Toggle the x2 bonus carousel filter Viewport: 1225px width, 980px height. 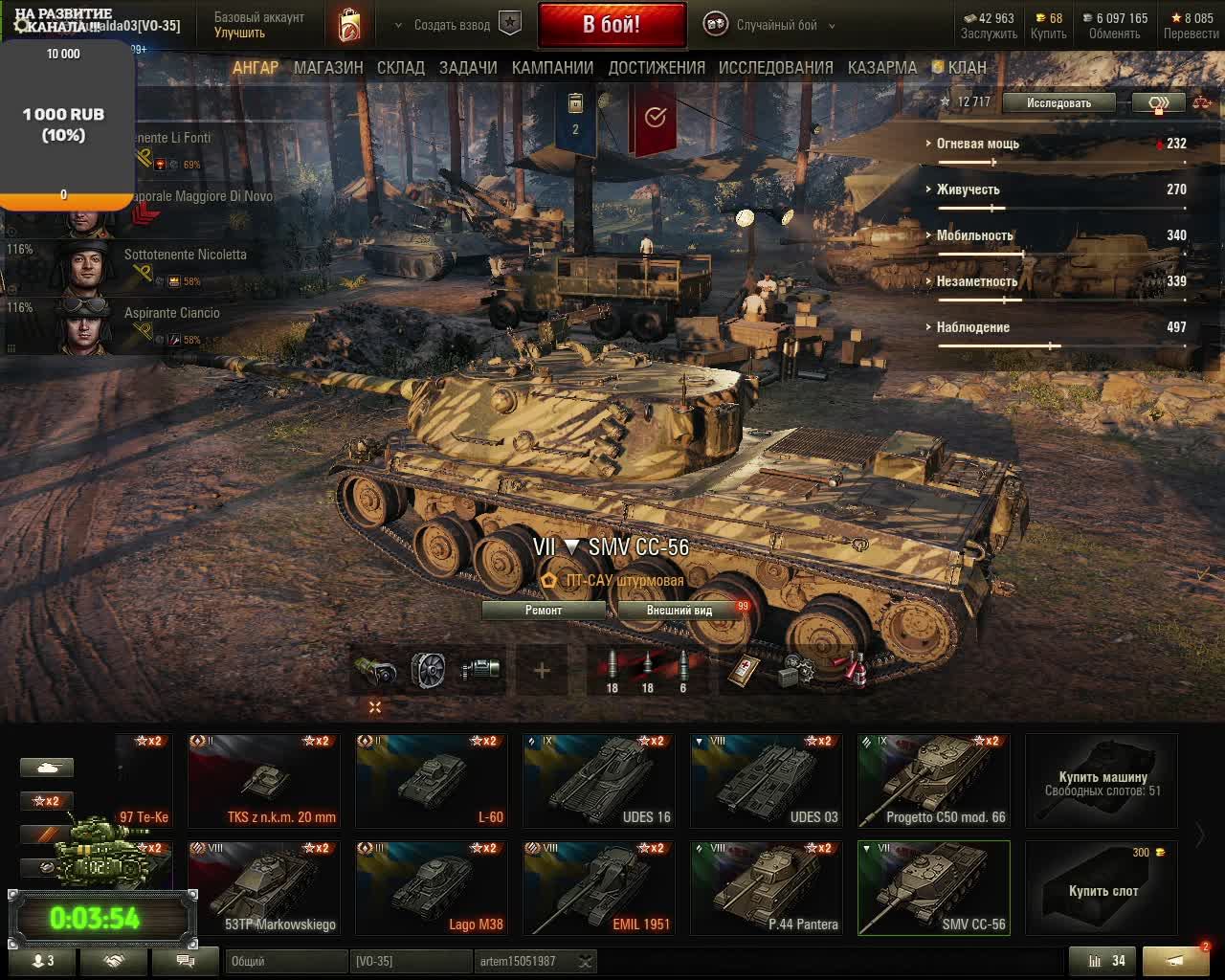(x=47, y=801)
